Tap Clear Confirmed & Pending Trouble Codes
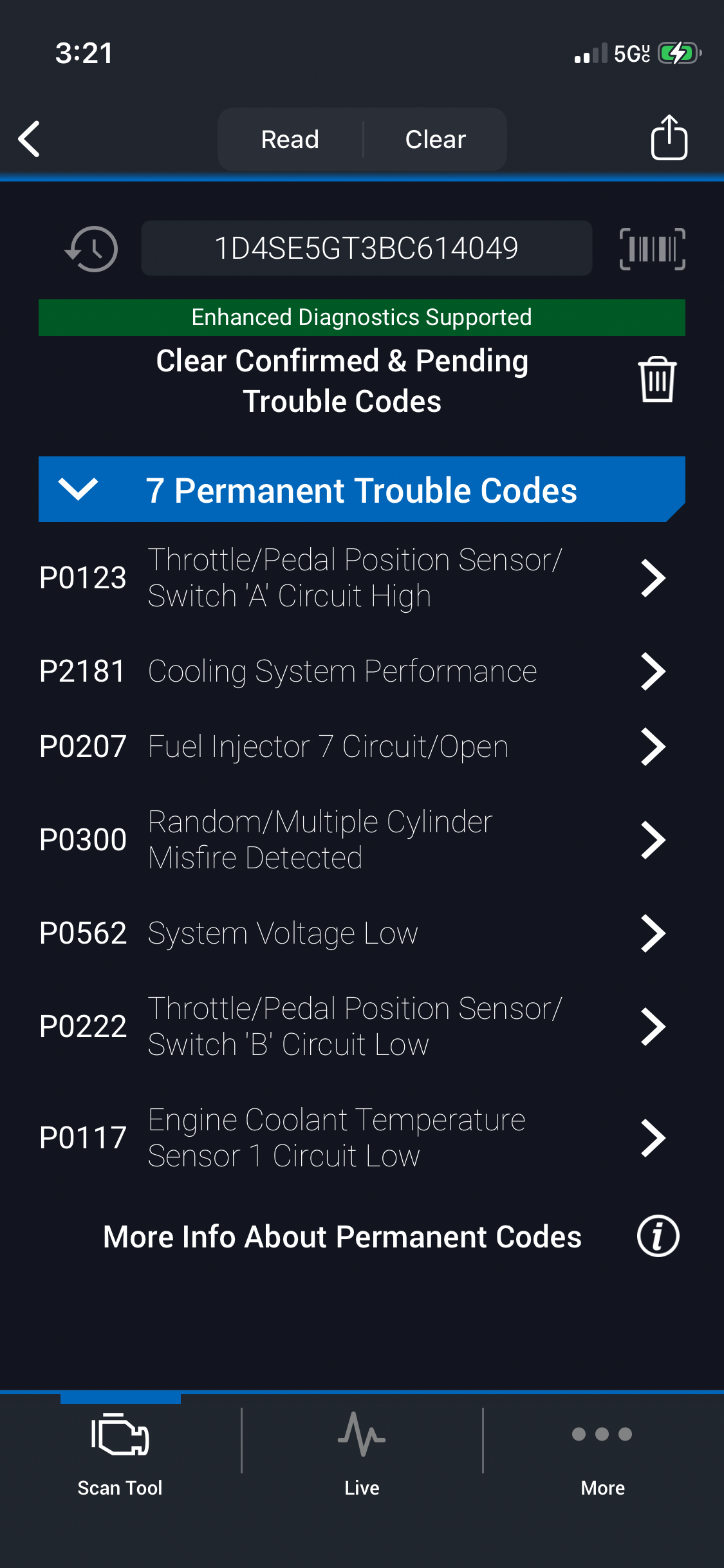The image size is (724, 1568). click(x=342, y=380)
